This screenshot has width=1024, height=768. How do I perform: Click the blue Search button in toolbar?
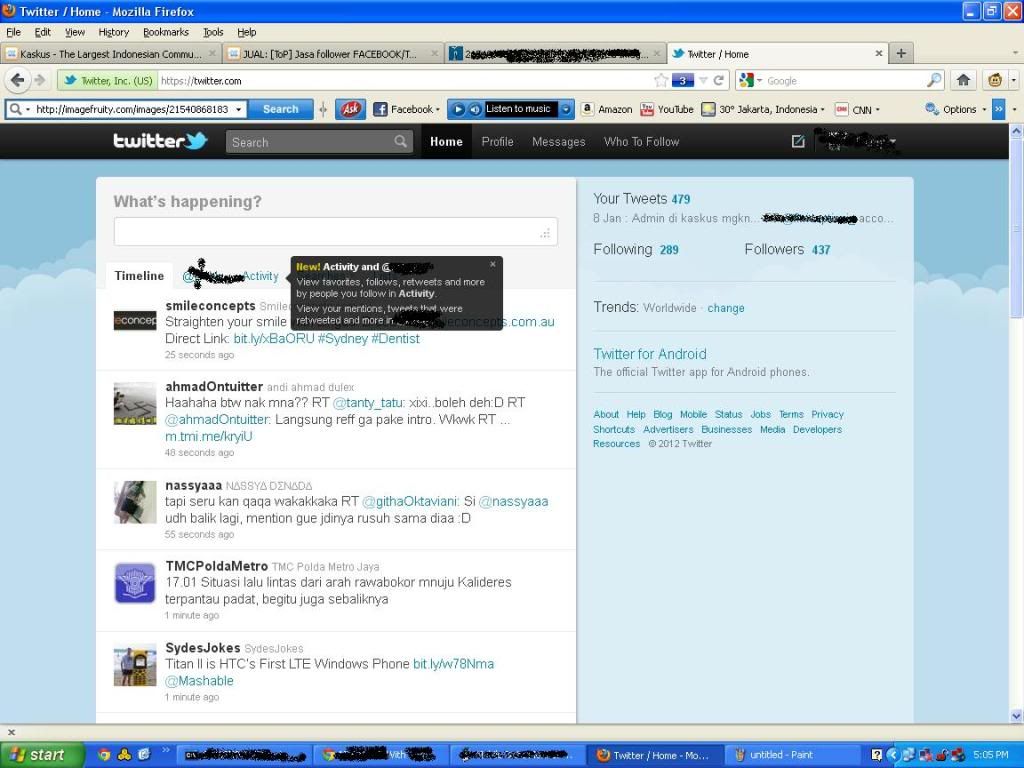coord(280,109)
